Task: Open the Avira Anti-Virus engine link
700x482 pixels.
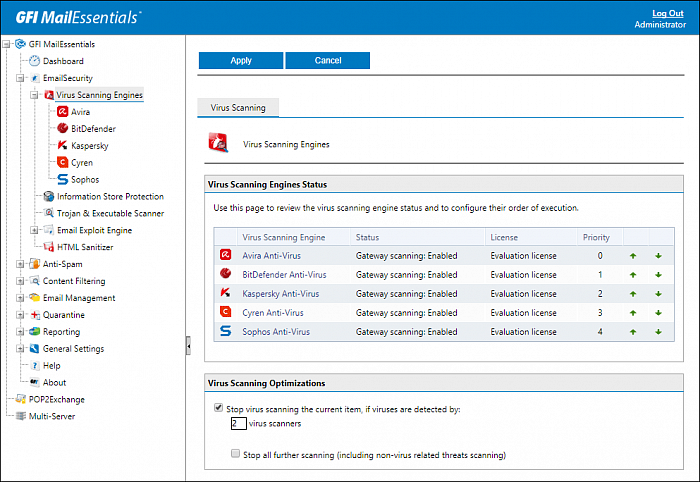Action: [271, 256]
